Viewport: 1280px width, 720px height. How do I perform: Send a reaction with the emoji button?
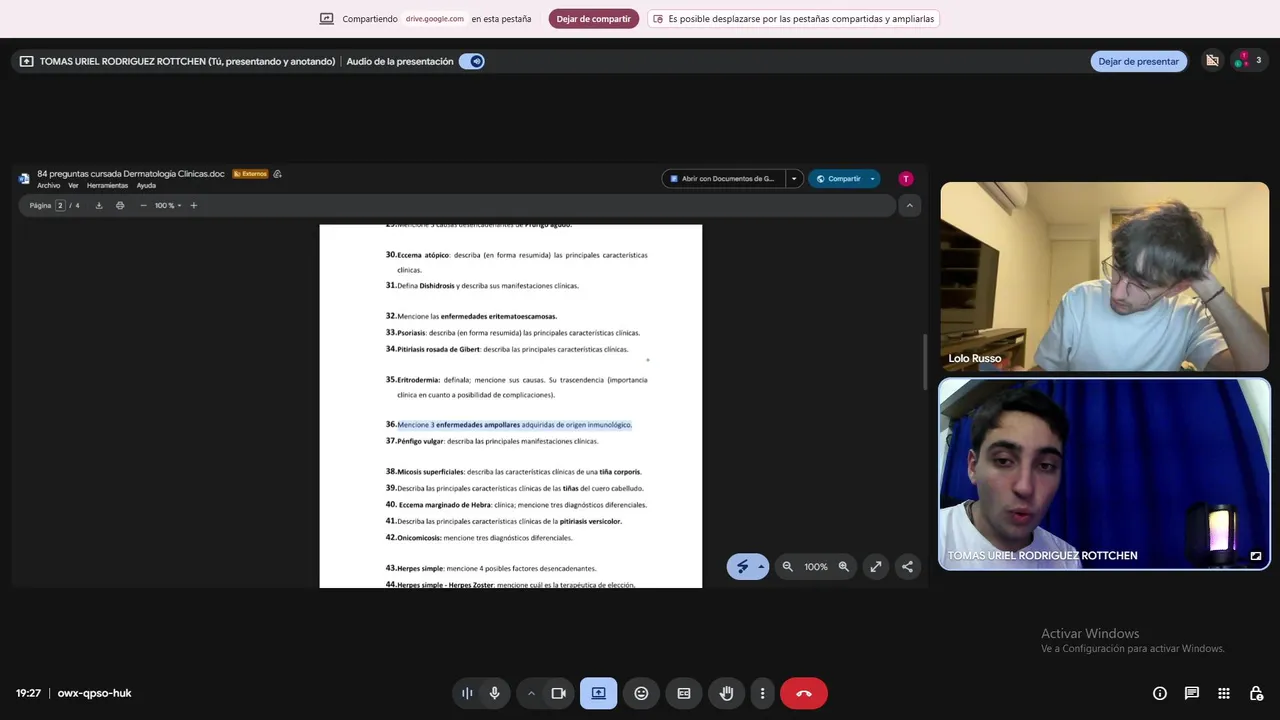pos(641,693)
